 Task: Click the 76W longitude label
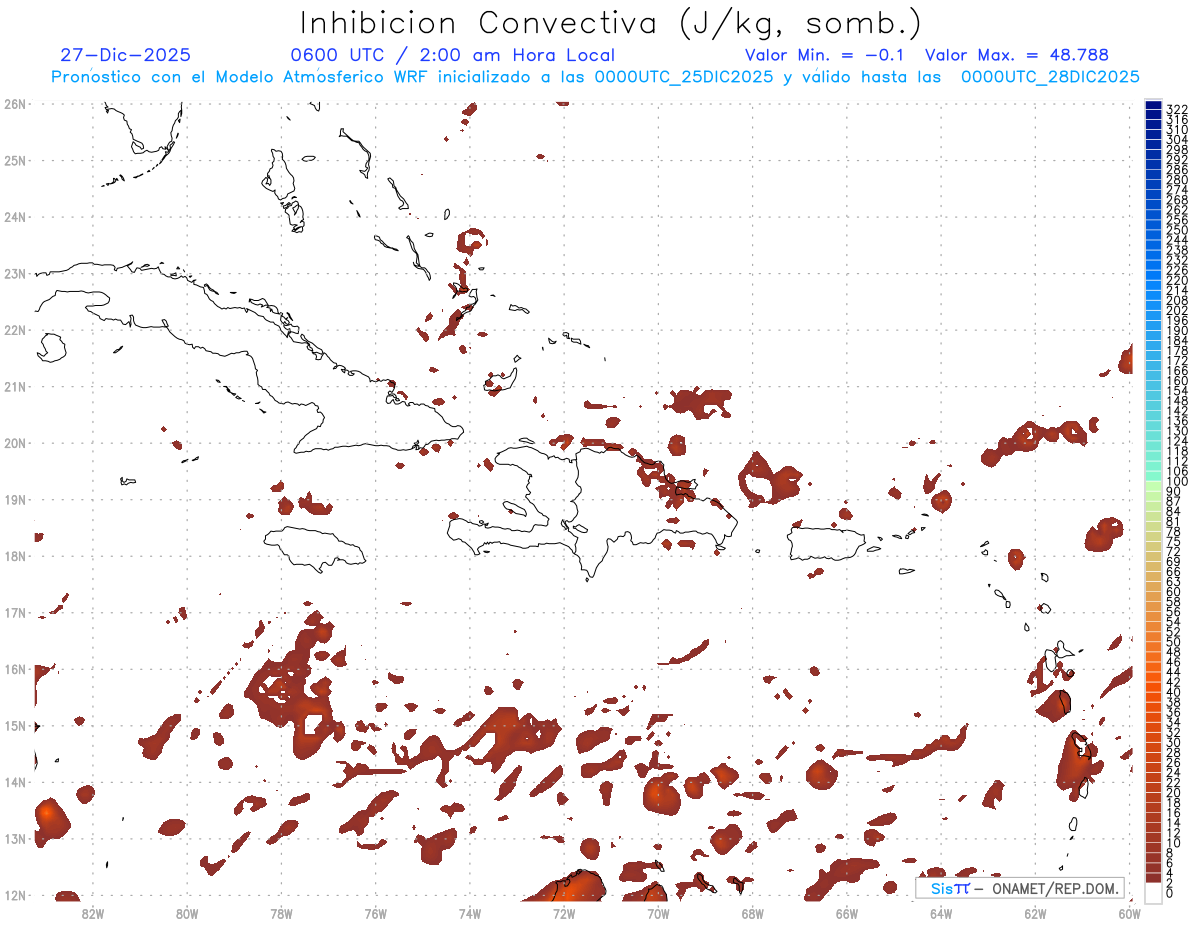pyautogui.click(x=375, y=914)
